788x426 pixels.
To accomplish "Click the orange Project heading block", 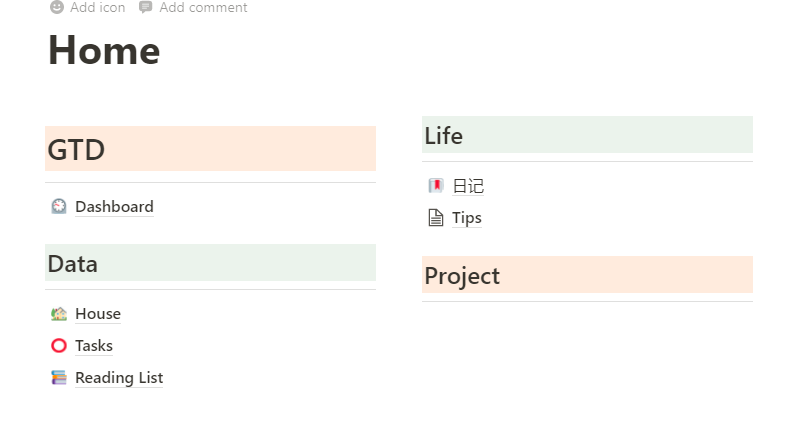I will coord(587,275).
